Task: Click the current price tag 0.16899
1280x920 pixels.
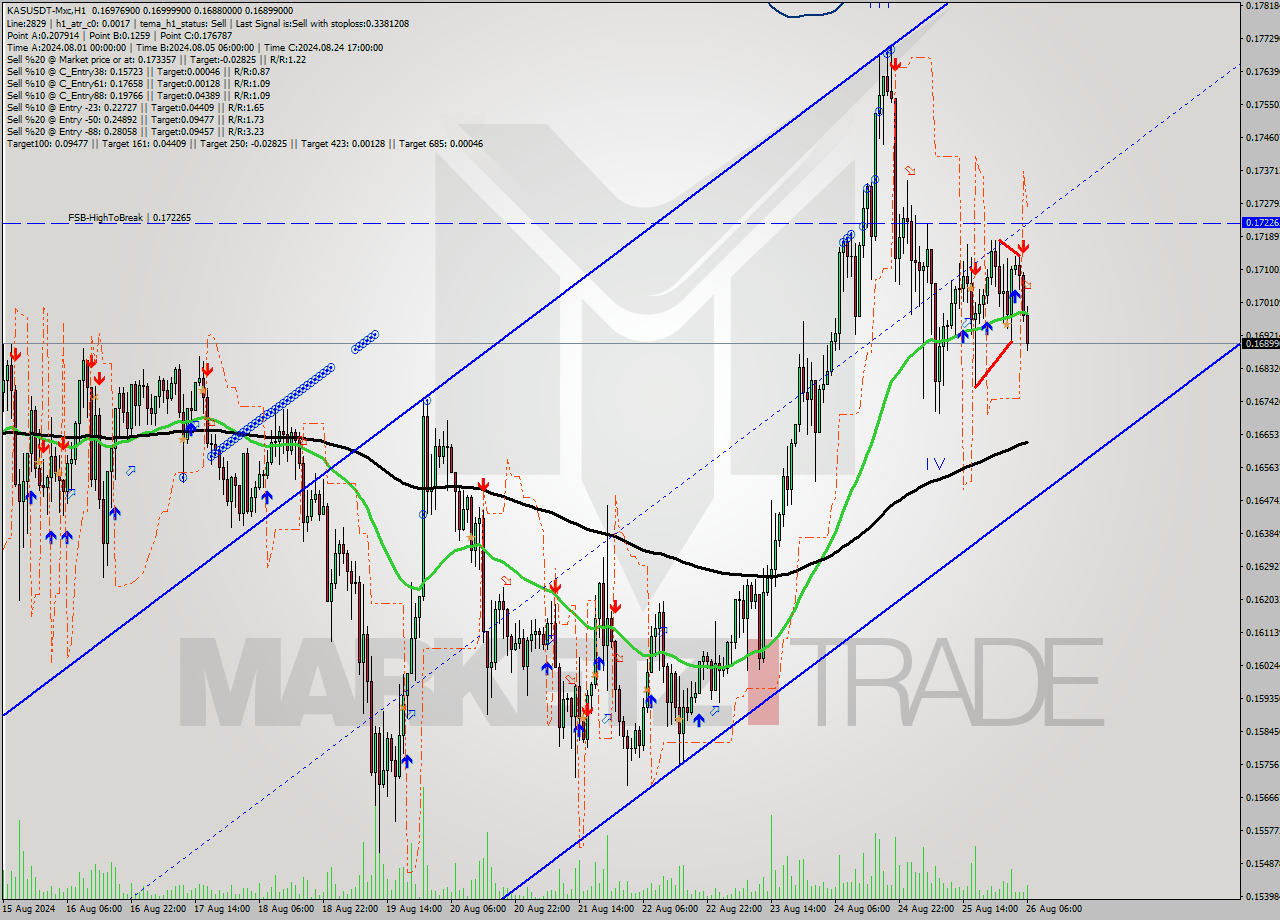Action: click(1260, 343)
